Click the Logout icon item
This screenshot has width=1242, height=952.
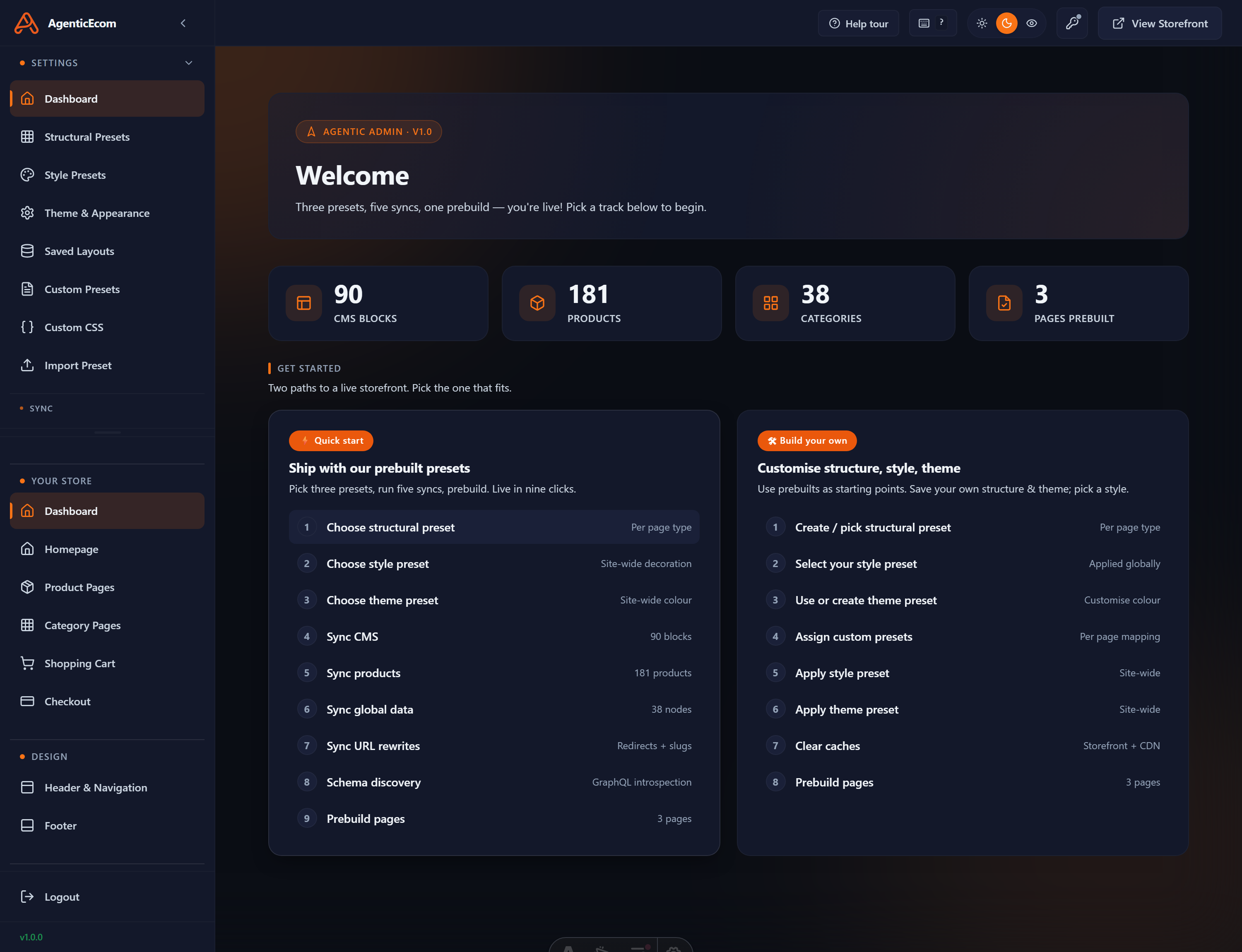point(107,897)
